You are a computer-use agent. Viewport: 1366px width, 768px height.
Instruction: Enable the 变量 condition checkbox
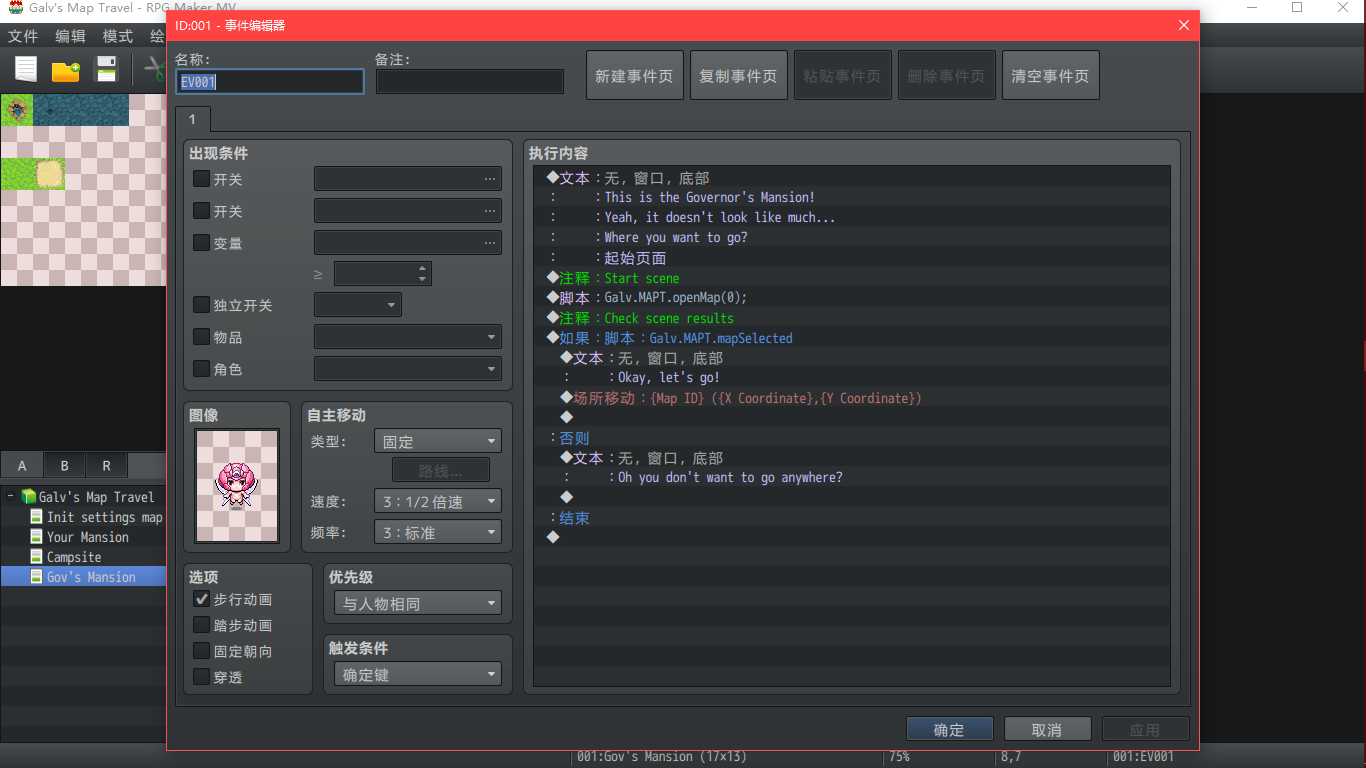(x=201, y=243)
